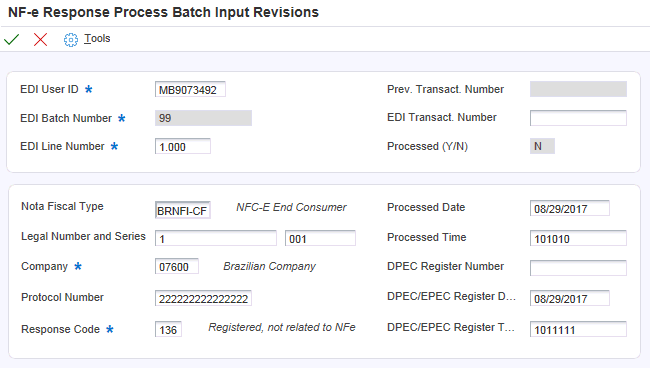
Task: Click the Processed Date field
Action: point(570,208)
